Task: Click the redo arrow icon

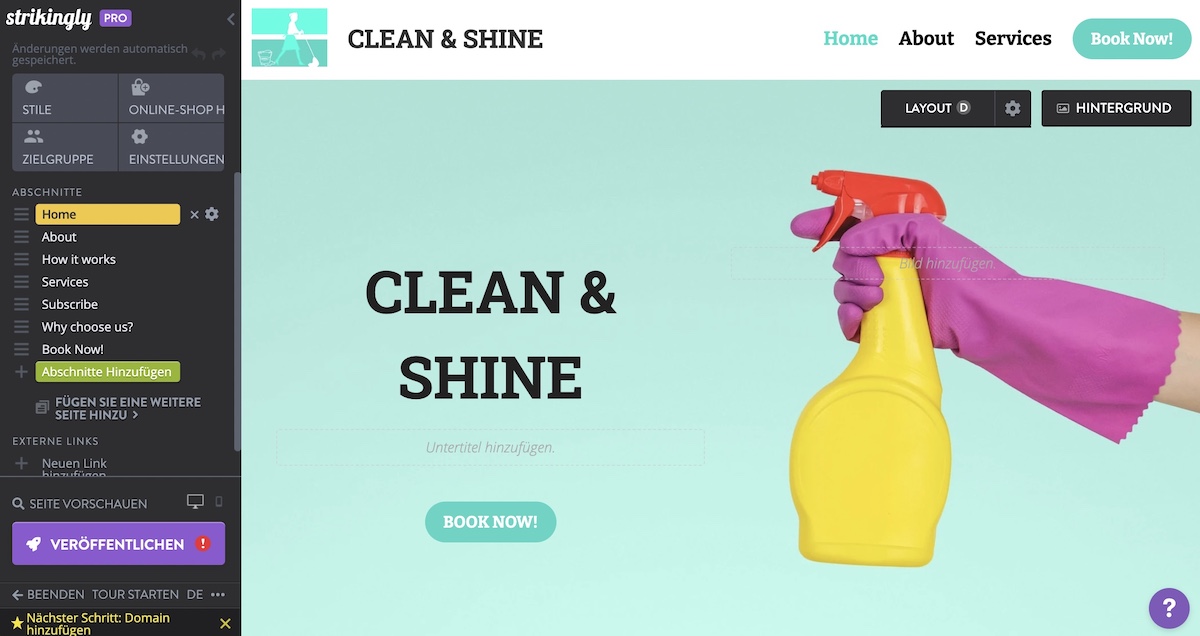Action: coord(219,54)
